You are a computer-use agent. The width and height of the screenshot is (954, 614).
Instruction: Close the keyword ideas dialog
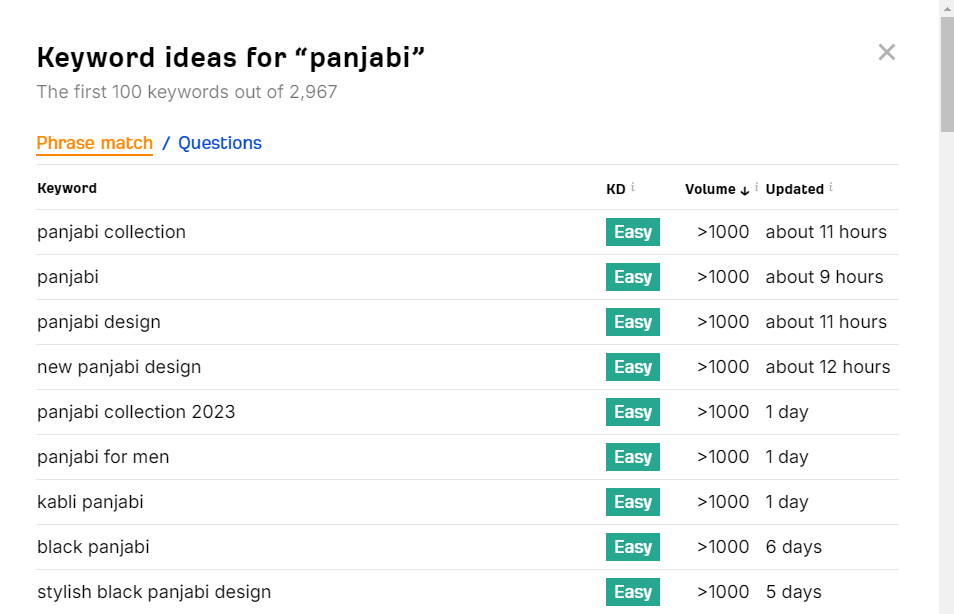[886, 52]
